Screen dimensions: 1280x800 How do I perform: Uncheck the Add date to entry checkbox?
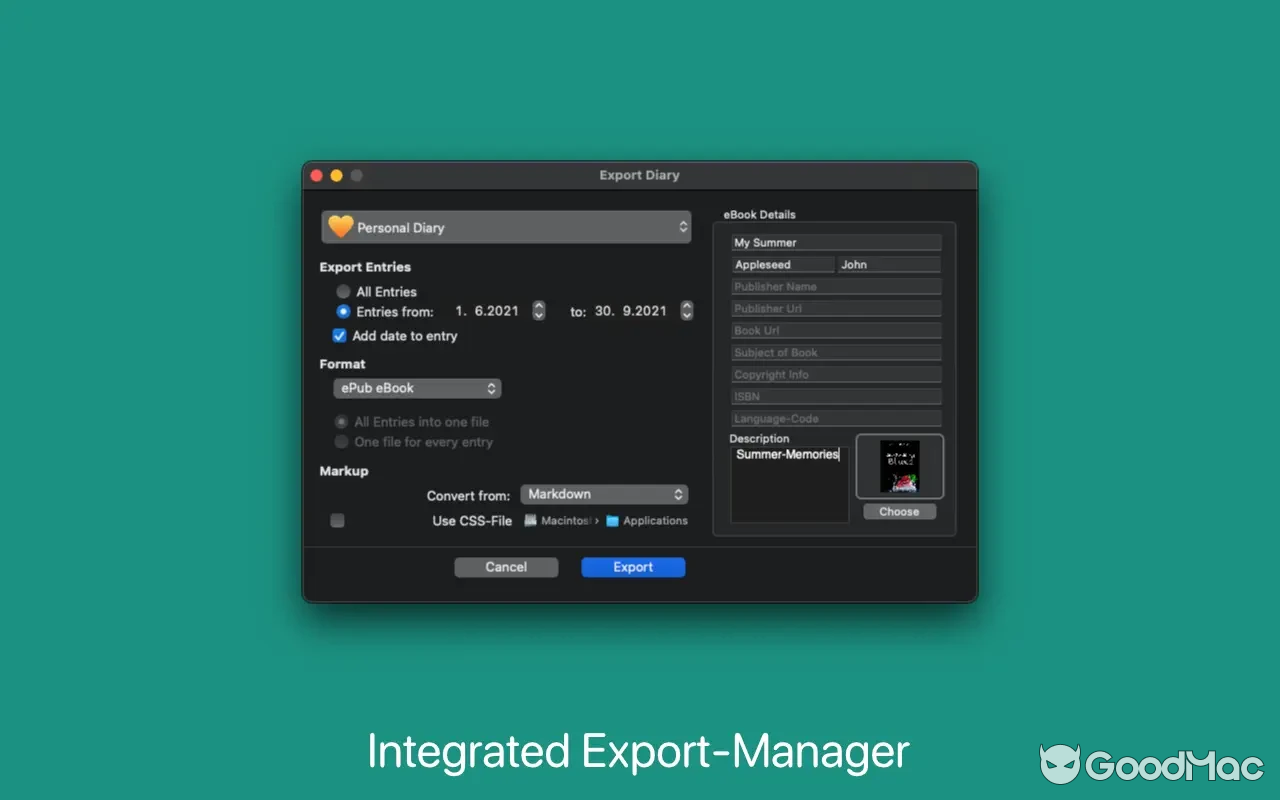(x=339, y=336)
